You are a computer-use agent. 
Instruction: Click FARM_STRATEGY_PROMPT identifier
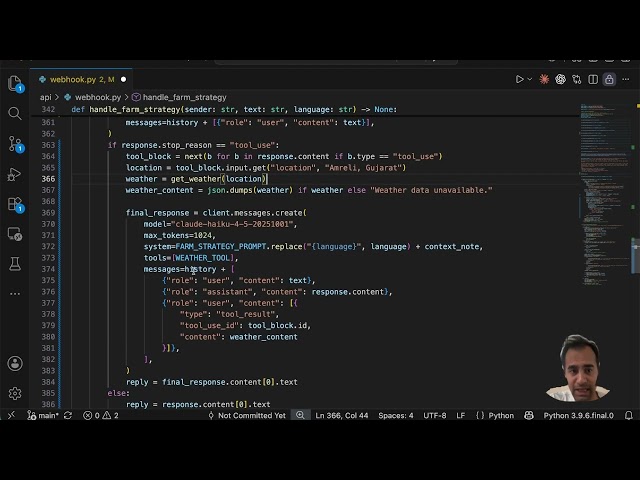pyautogui.click(x=221, y=247)
